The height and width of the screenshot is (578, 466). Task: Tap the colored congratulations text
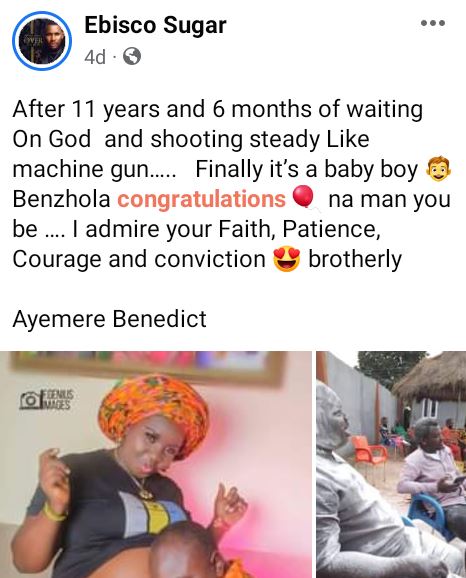coord(201,199)
